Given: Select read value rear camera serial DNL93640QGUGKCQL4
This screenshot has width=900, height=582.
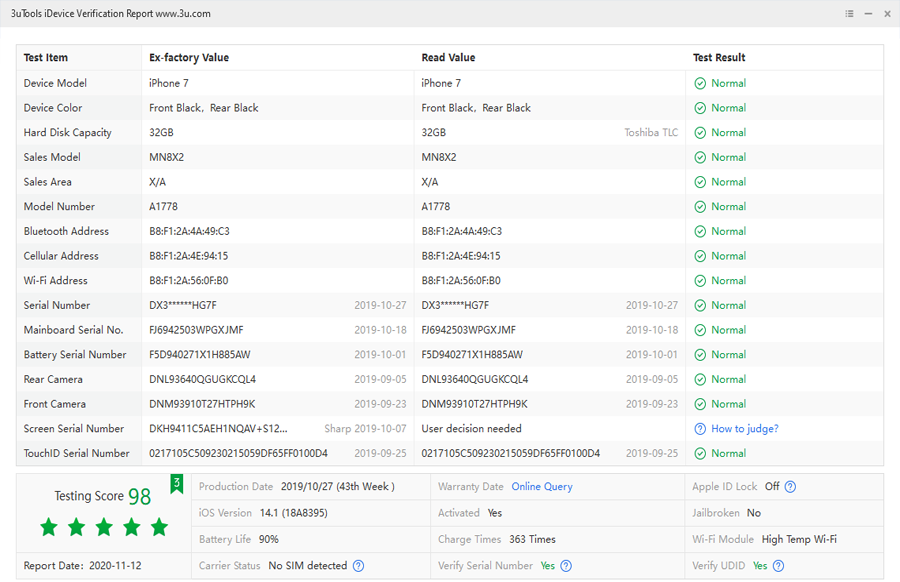Looking at the screenshot, I should 475,379.
